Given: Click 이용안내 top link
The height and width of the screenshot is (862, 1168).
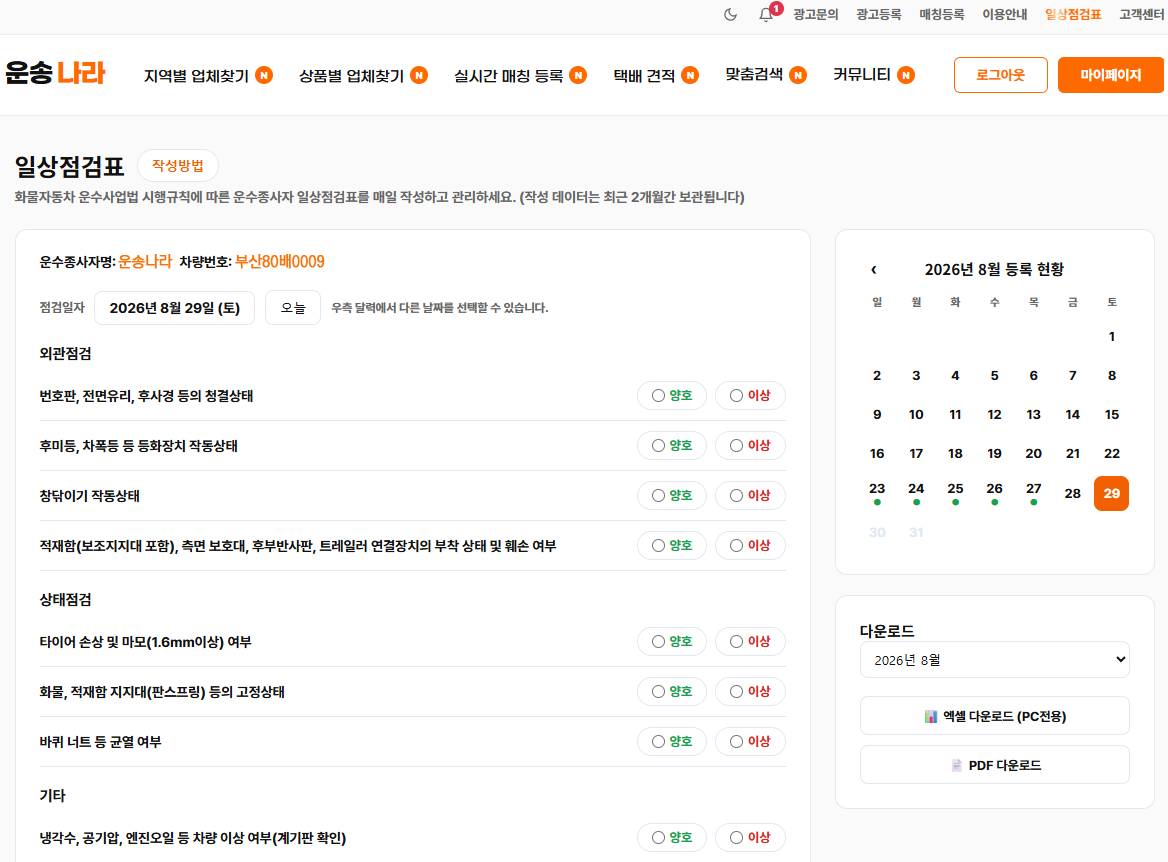Looking at the screenshot, I should point(1004,14).
